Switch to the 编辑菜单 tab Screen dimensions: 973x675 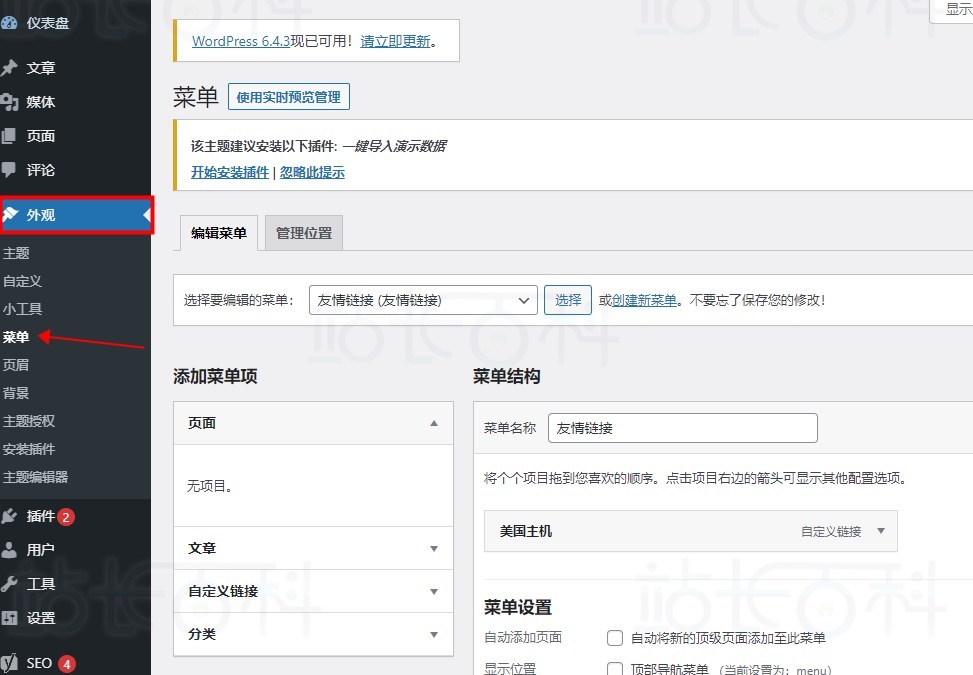pos(218,233)
